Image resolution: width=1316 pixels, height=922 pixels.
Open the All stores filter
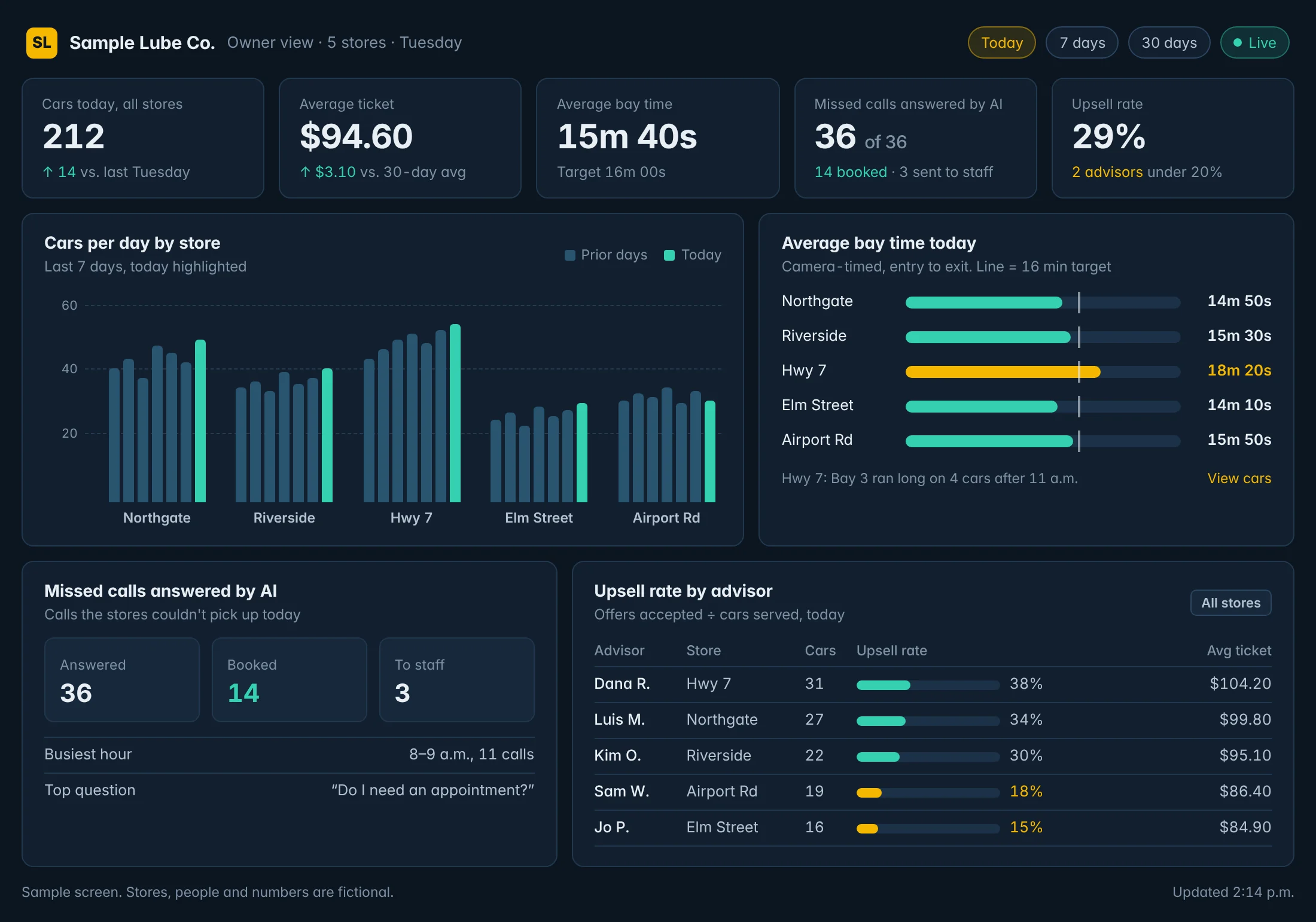coord(1231,603)
